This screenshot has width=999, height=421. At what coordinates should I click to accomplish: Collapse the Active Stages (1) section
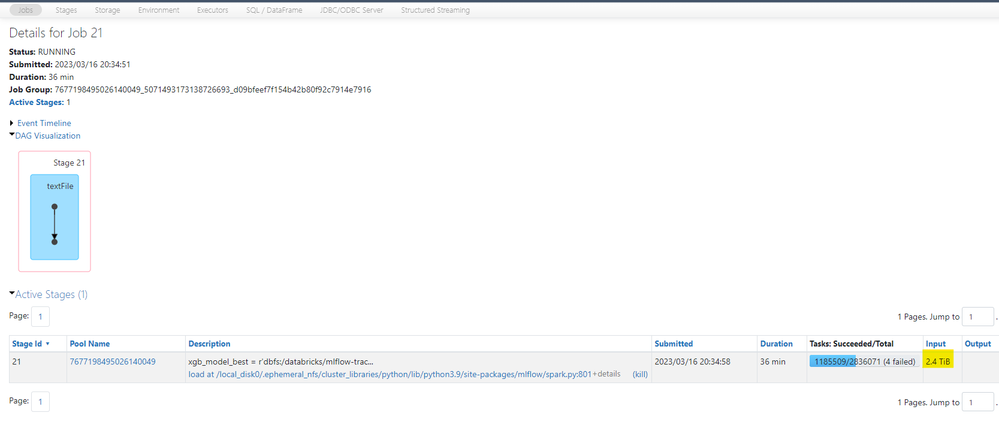pyautogui.click(x=51, y=295)
